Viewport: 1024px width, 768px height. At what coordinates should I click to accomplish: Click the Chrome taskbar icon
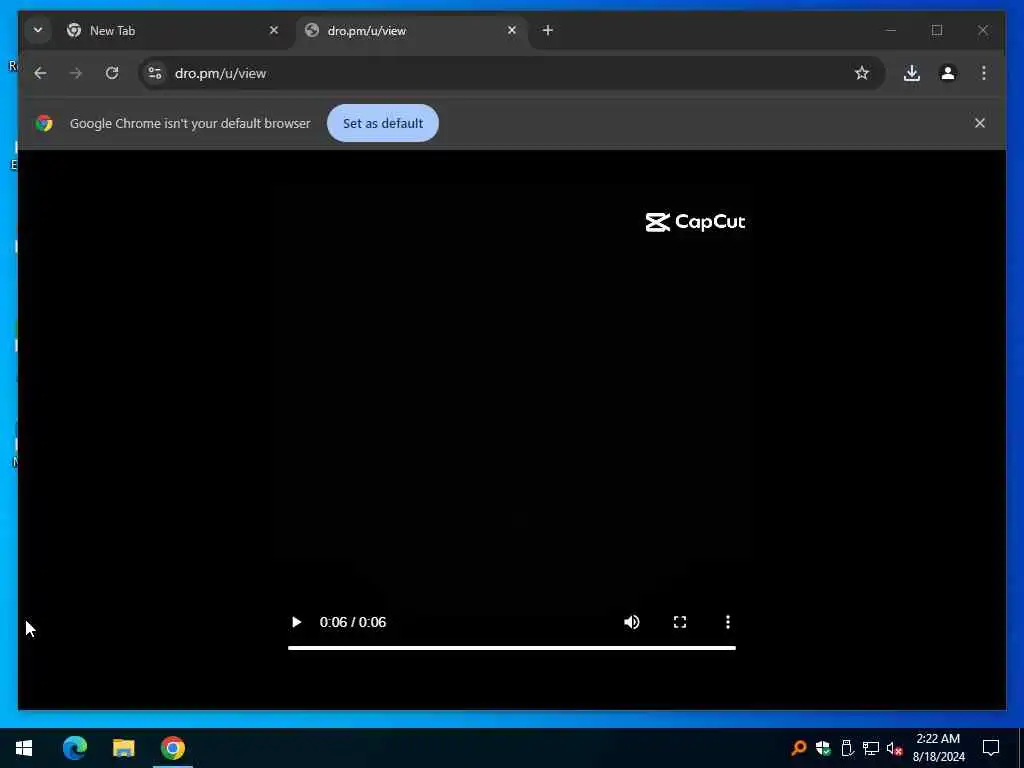172,748
